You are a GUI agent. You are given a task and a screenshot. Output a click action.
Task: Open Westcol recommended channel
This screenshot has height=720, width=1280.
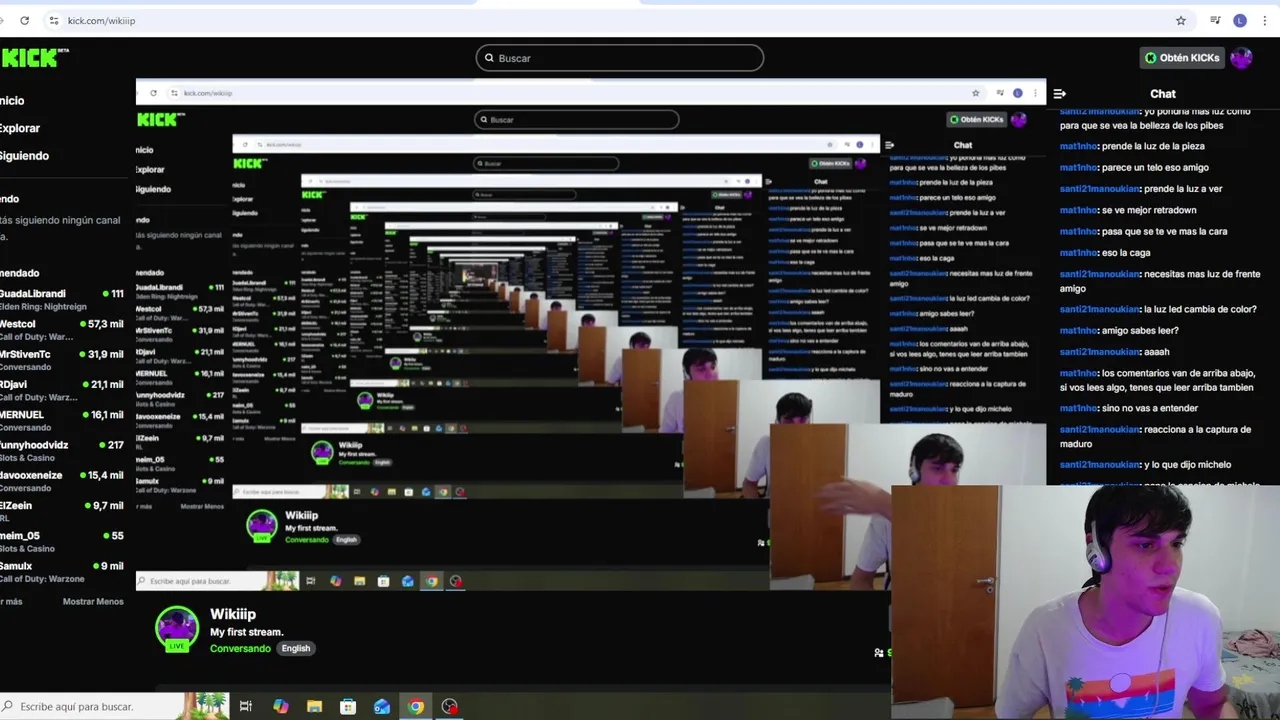click(62, 330)
